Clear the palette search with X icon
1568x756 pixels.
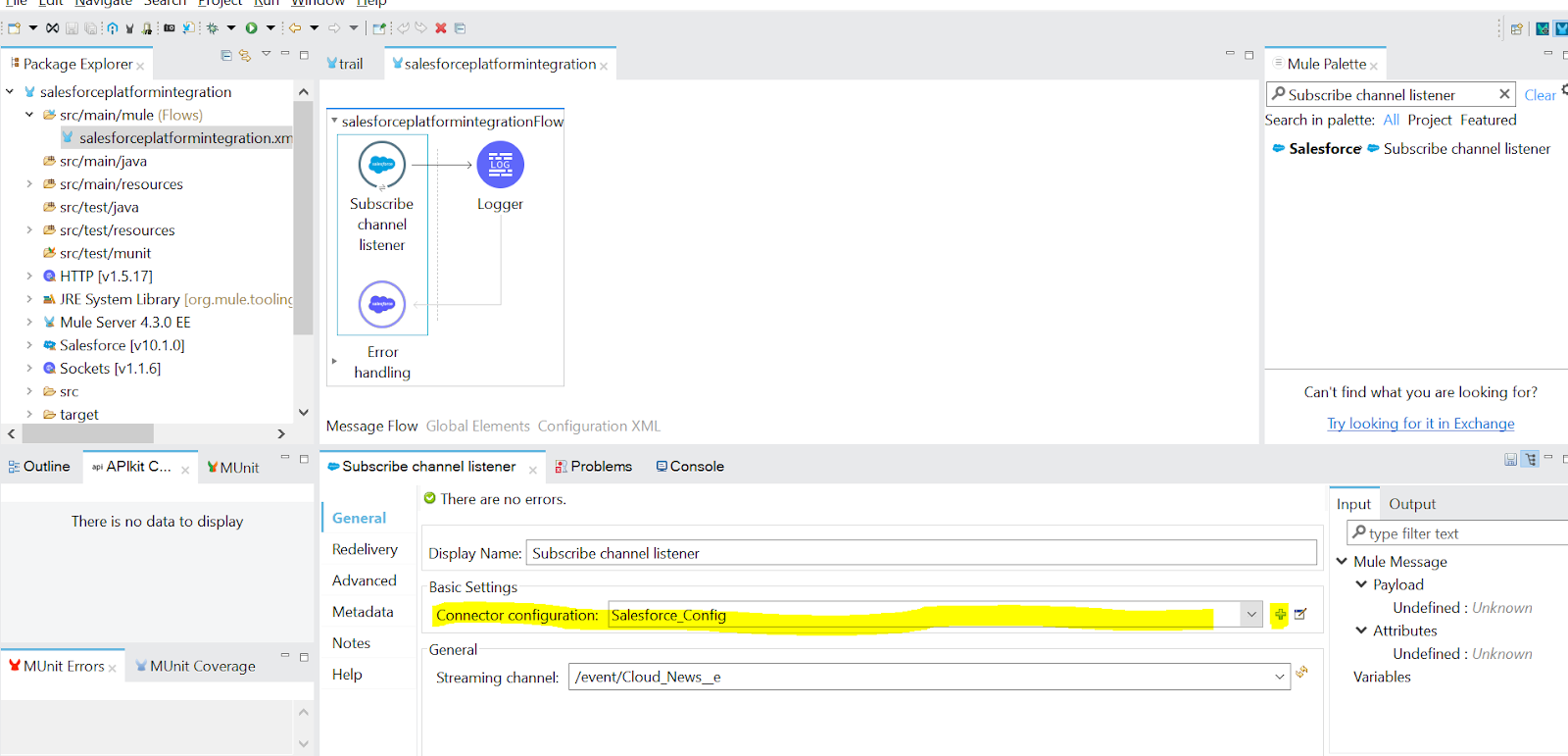click(x=1504, y=94)
